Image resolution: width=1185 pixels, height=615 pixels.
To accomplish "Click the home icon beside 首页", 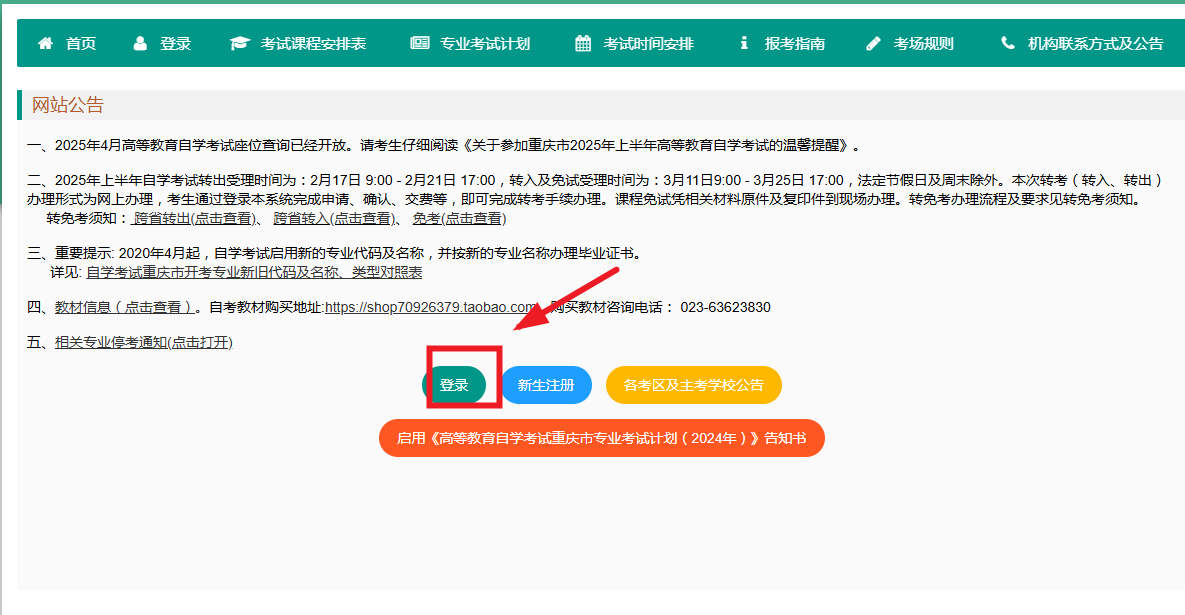I will click(x=45, y=43).
